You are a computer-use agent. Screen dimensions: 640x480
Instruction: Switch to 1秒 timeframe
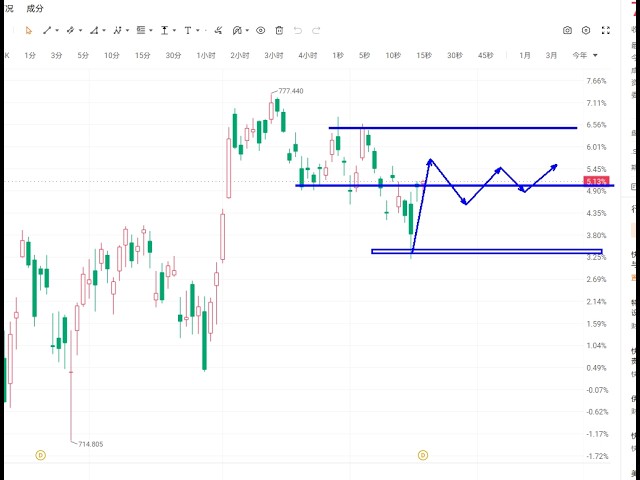click(338, 56)
